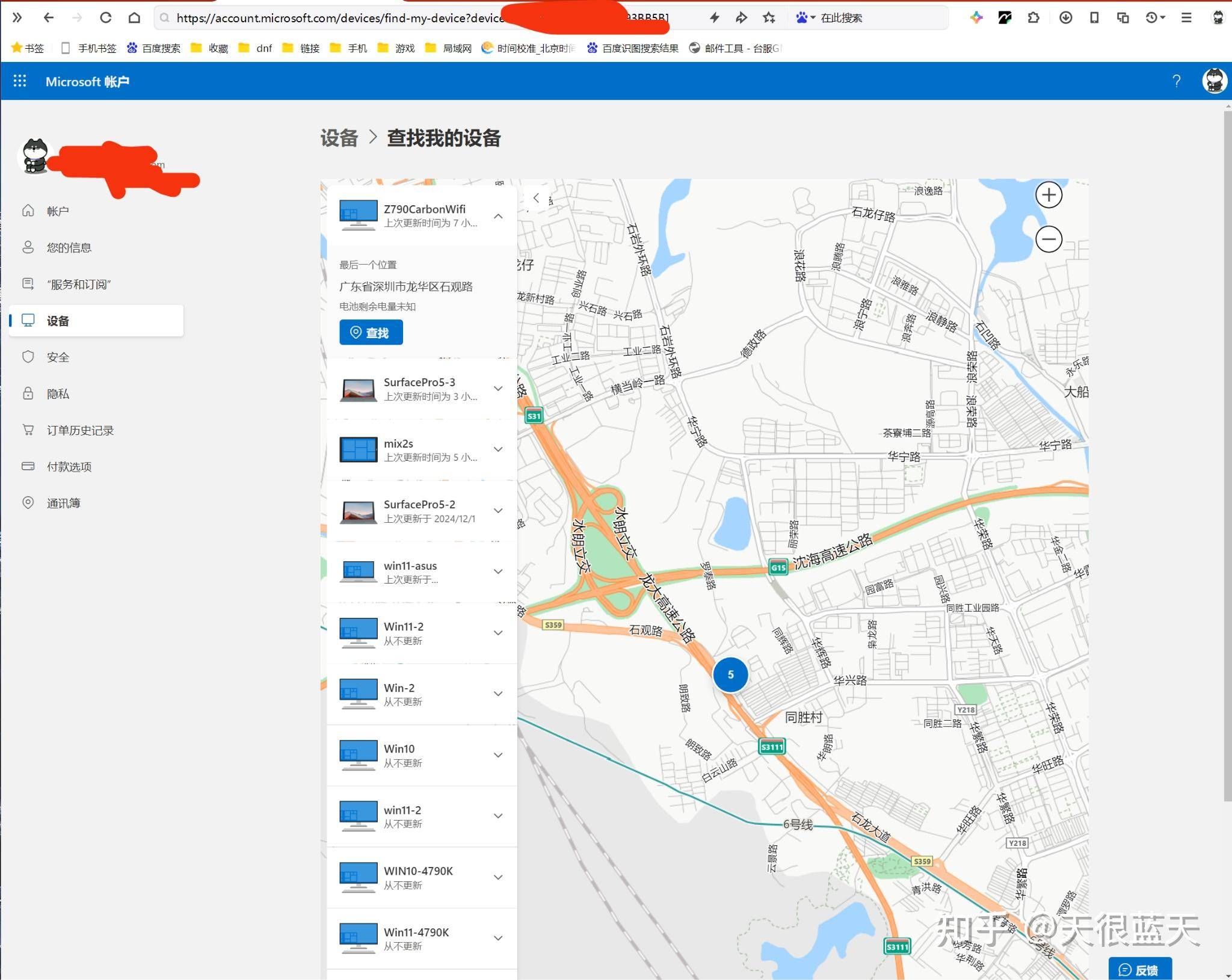Select the Win11-2 device row
1232x980 pixels.
click(x=422, y=633)
